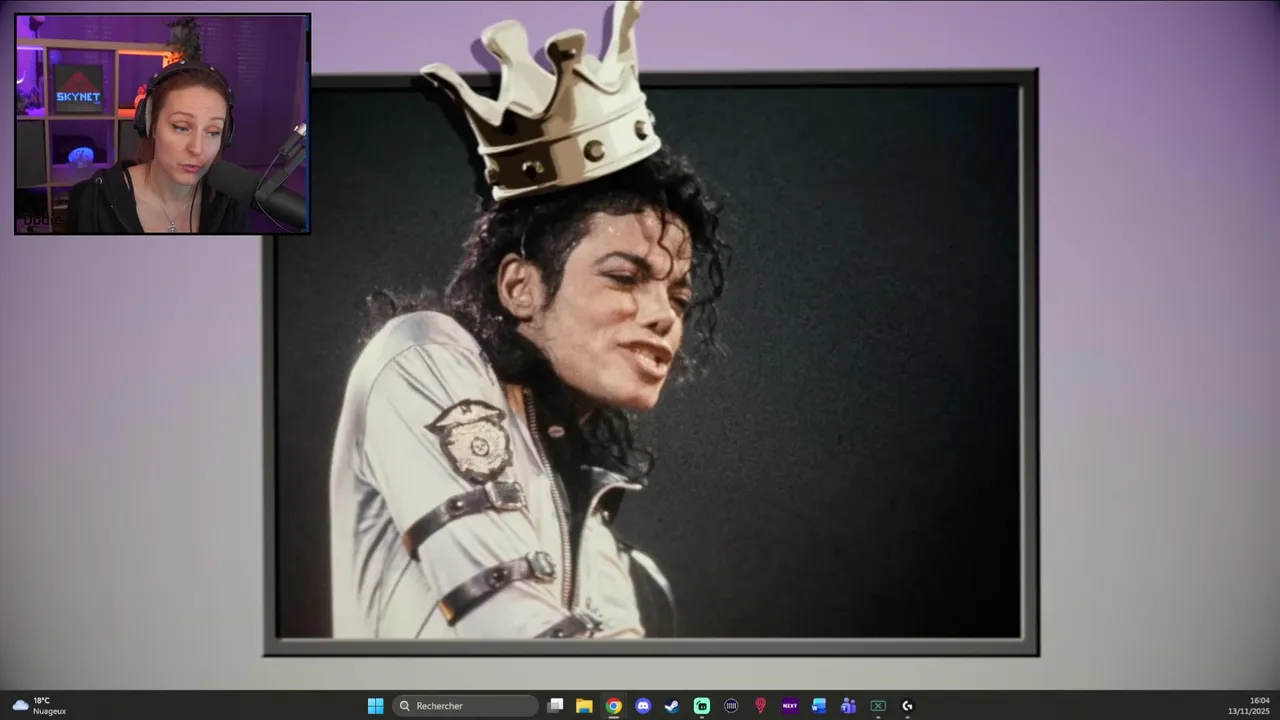Click the webcam overlay of the streamer
The image size is (1280, 720).
tap(162, 124)
